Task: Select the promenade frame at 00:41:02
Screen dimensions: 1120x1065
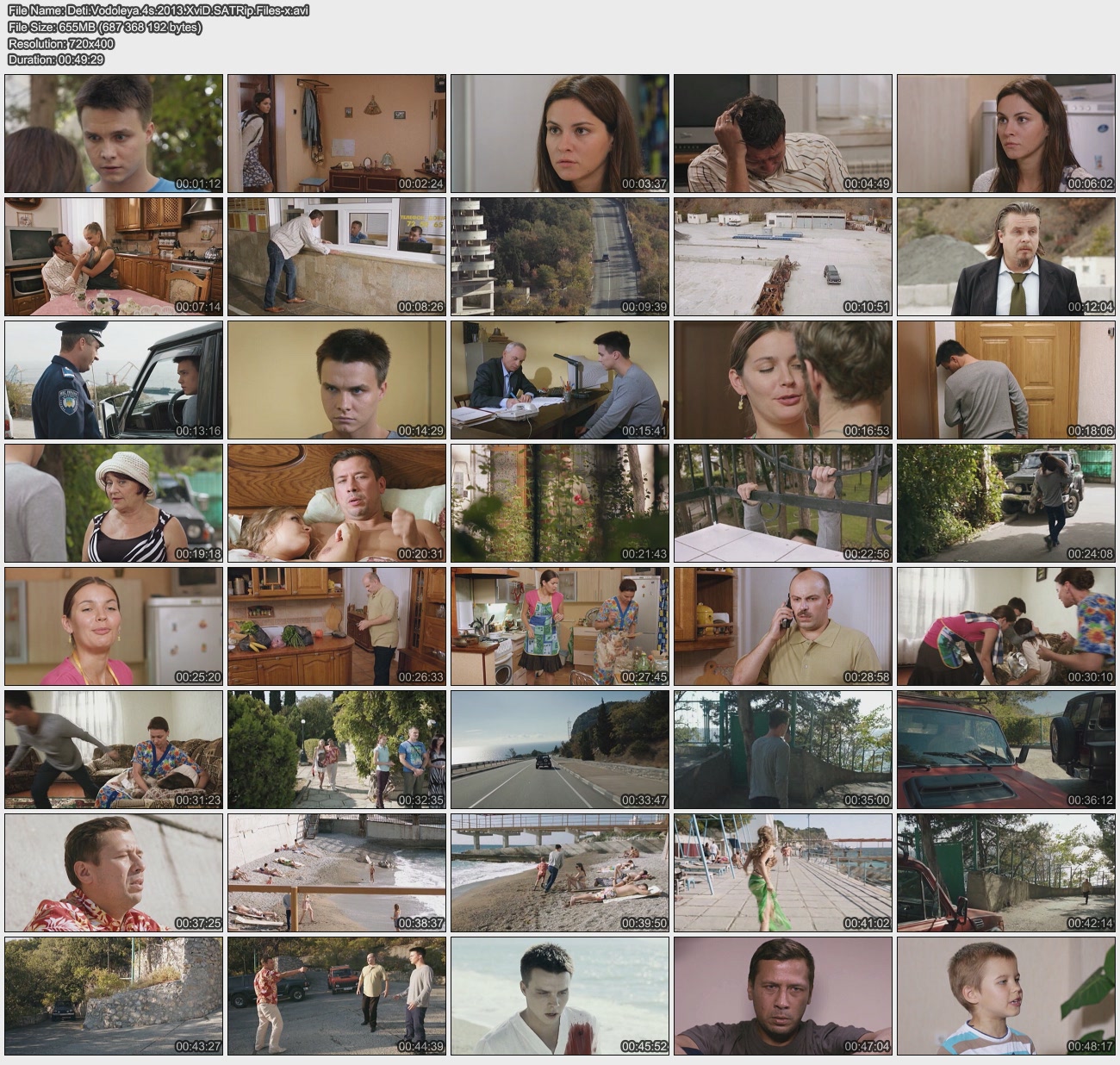Action: (782, 873)
